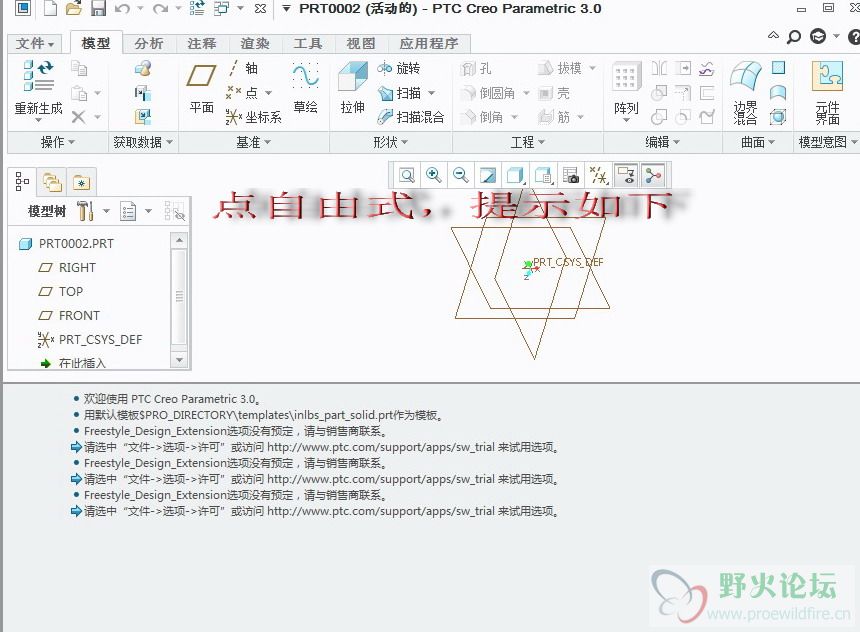Switch to the Tools (工具) tab
Image resolution: width=860 pixels, height=632 pixels.
pyautogui.click(x=307, y=43)
